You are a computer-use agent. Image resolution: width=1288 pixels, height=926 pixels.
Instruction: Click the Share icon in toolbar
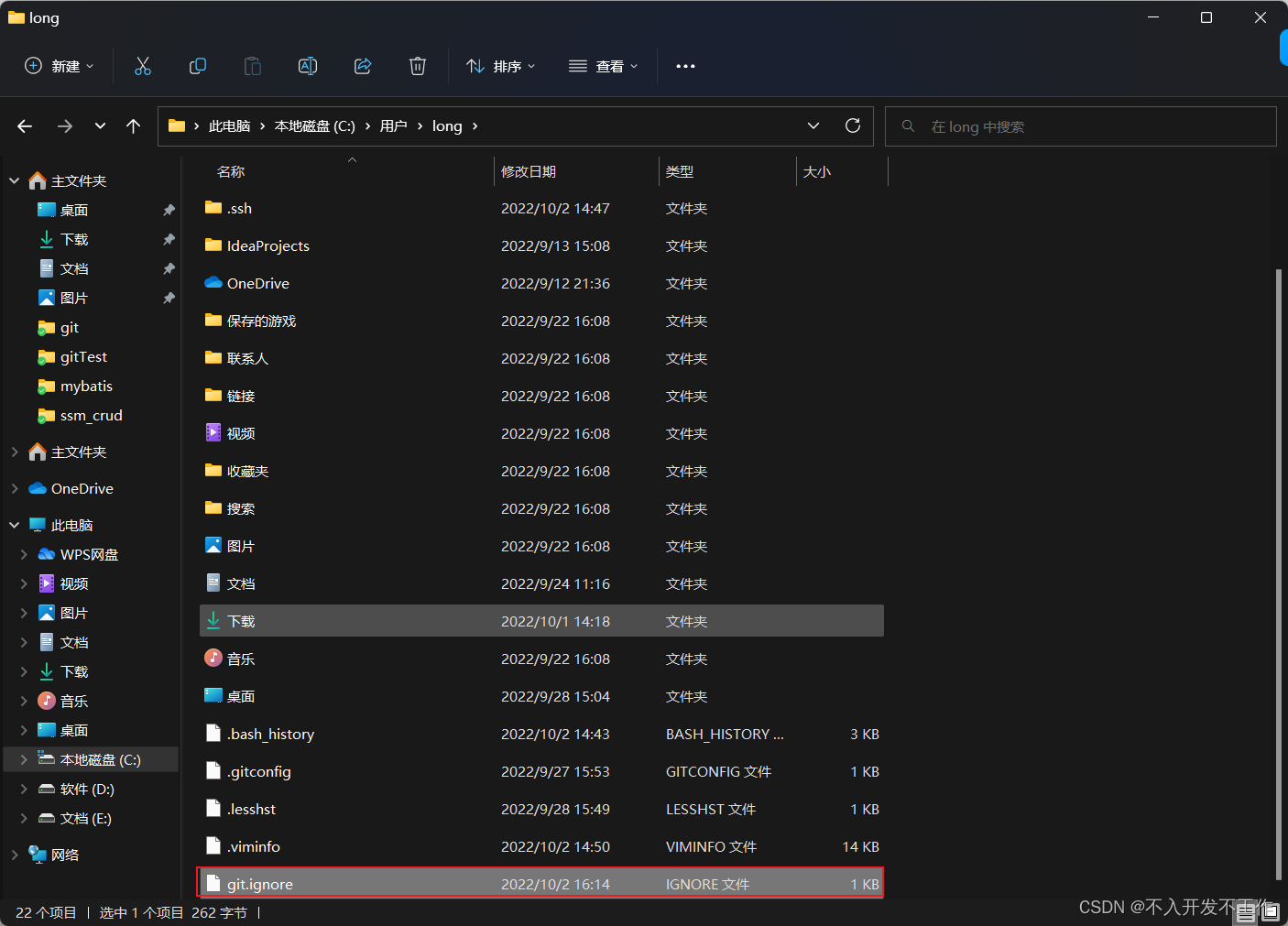[x=363, y=66]
